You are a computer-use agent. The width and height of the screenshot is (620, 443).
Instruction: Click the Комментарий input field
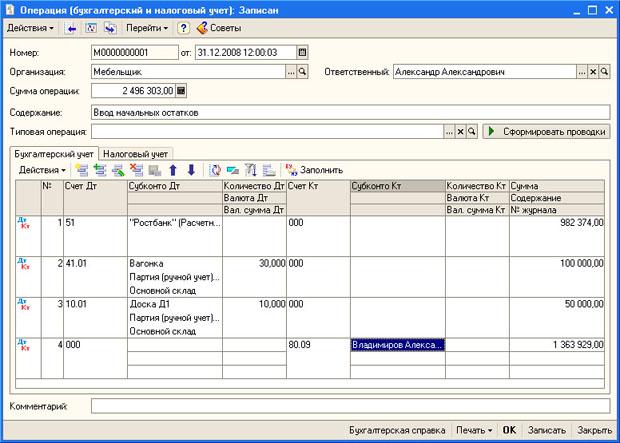click(350, 406)
